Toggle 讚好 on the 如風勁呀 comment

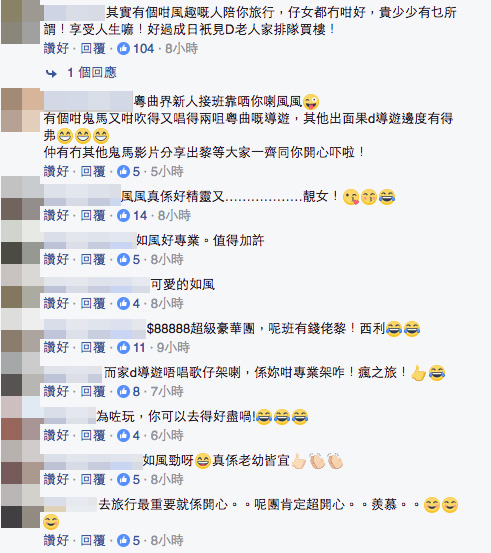click(56, 479)
